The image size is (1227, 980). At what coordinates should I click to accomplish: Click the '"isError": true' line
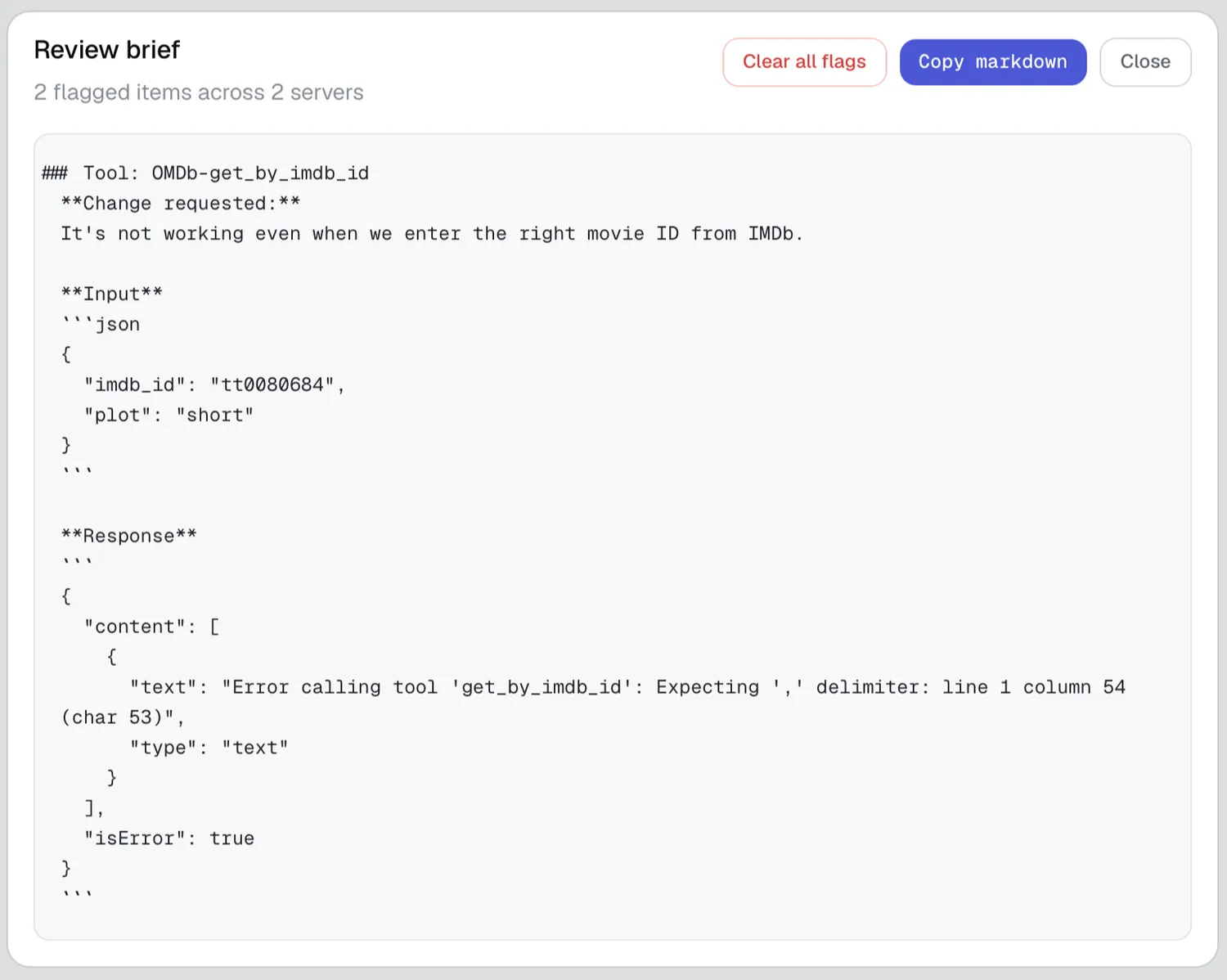(169, 839)
